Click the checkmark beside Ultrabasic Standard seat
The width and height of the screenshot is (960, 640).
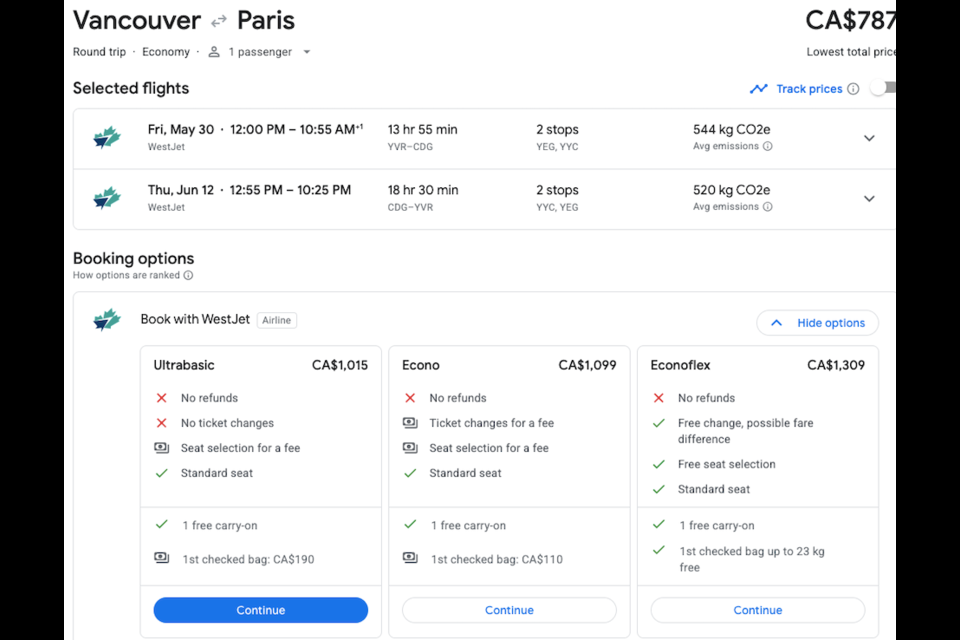(162, 473)
